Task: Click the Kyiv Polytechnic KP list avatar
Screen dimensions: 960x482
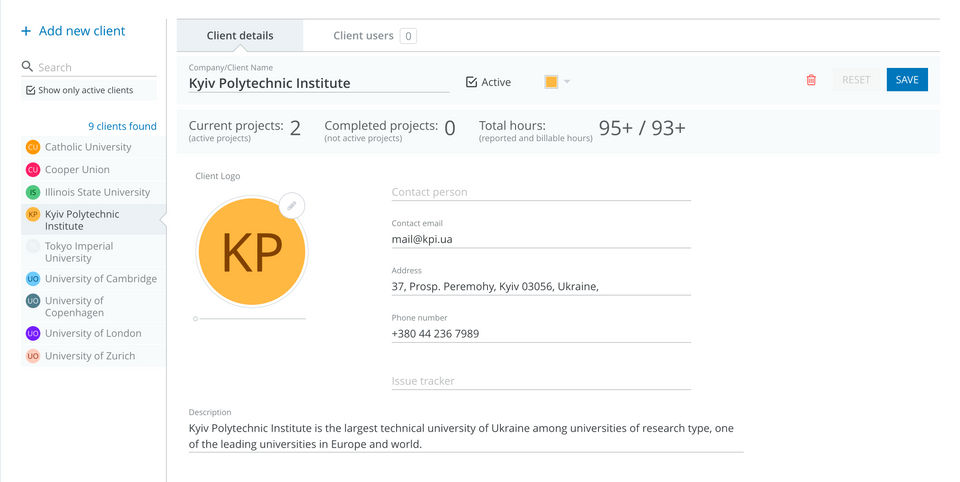Action: pyautogui.click(x=33, y=214)
